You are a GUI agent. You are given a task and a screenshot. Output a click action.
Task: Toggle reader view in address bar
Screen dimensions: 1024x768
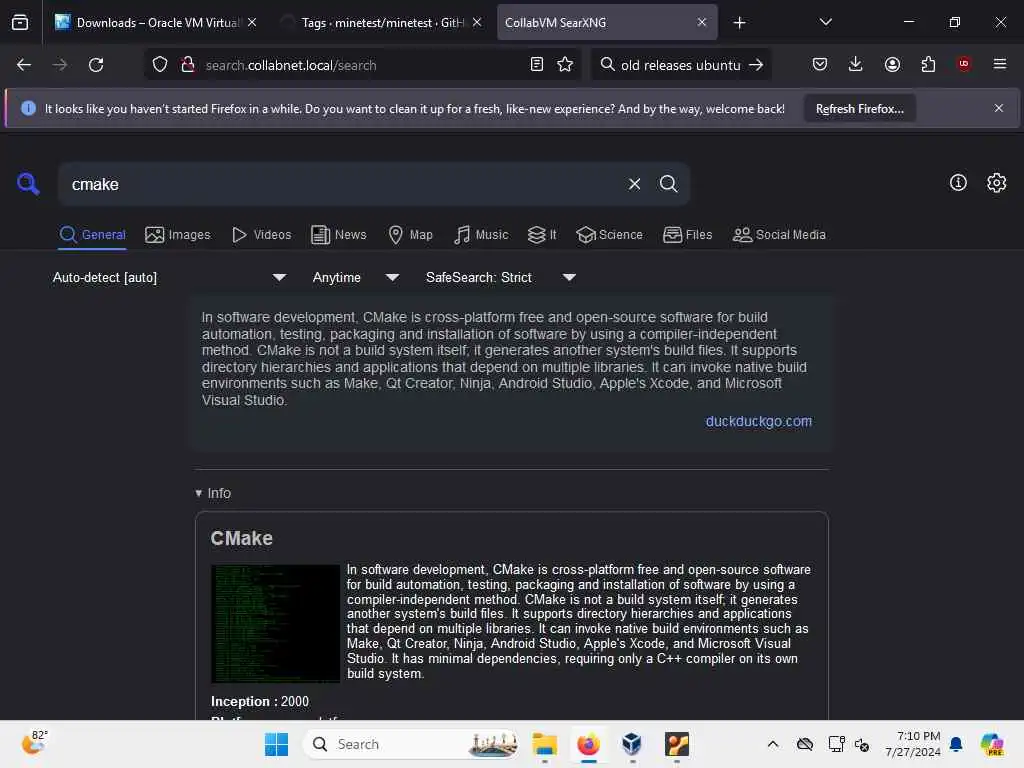[537, 65]
